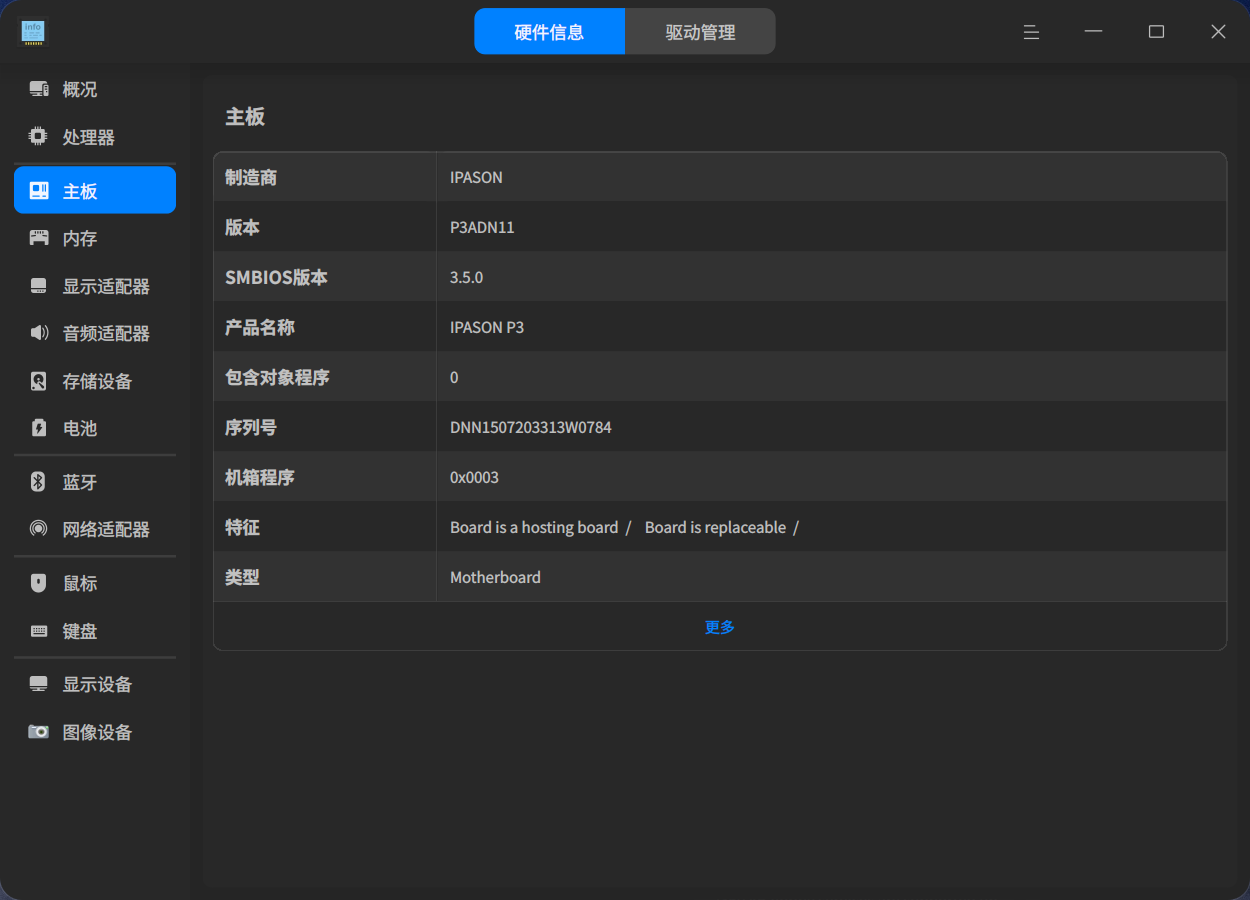Show 电池 information
1250x900 pixels.
coord(95,428)
